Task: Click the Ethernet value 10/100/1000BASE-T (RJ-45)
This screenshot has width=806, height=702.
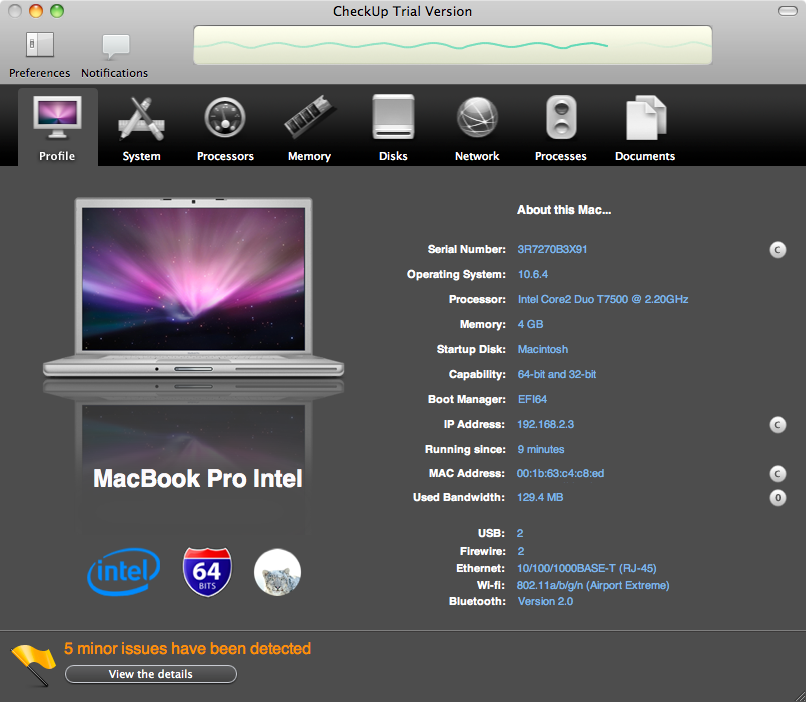Action: coord(587,568)
